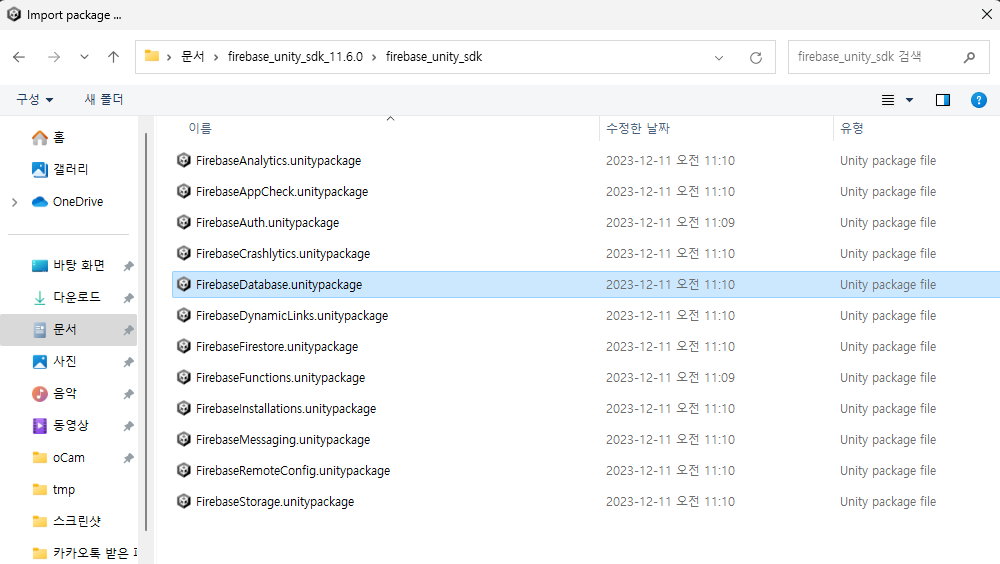Refresh the folder contents
This screenshot has height=564, width=1000.
pyautogui.click(x=756, y=57)
